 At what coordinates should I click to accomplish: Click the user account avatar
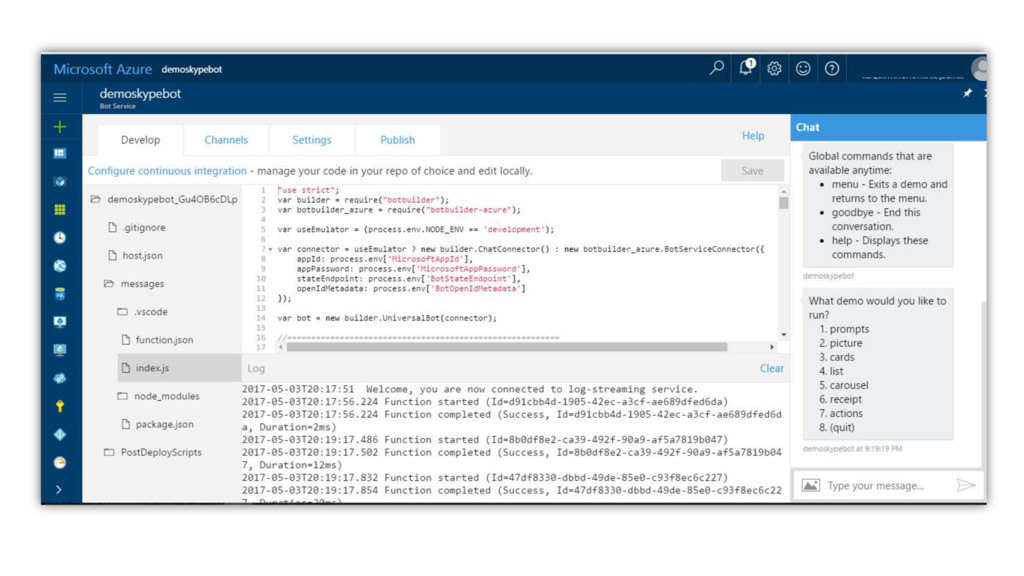pos(978,69)
